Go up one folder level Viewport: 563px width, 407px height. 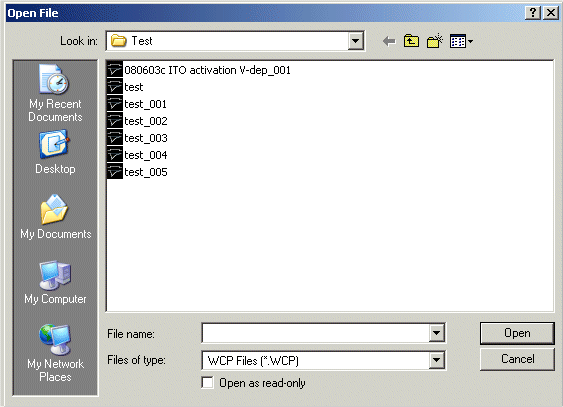point(411,41)
